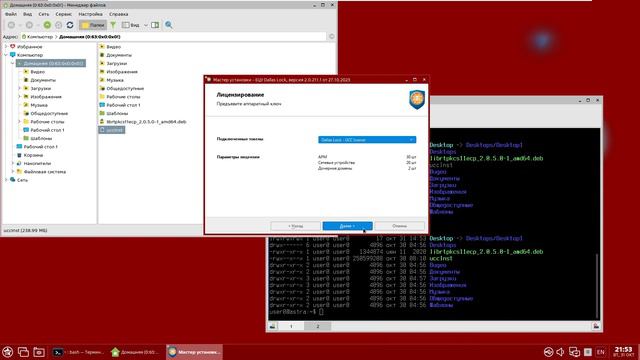Click the Dallas Lock shield logo
The width and height of the screenshot is (640, 360).
(417, 99)
